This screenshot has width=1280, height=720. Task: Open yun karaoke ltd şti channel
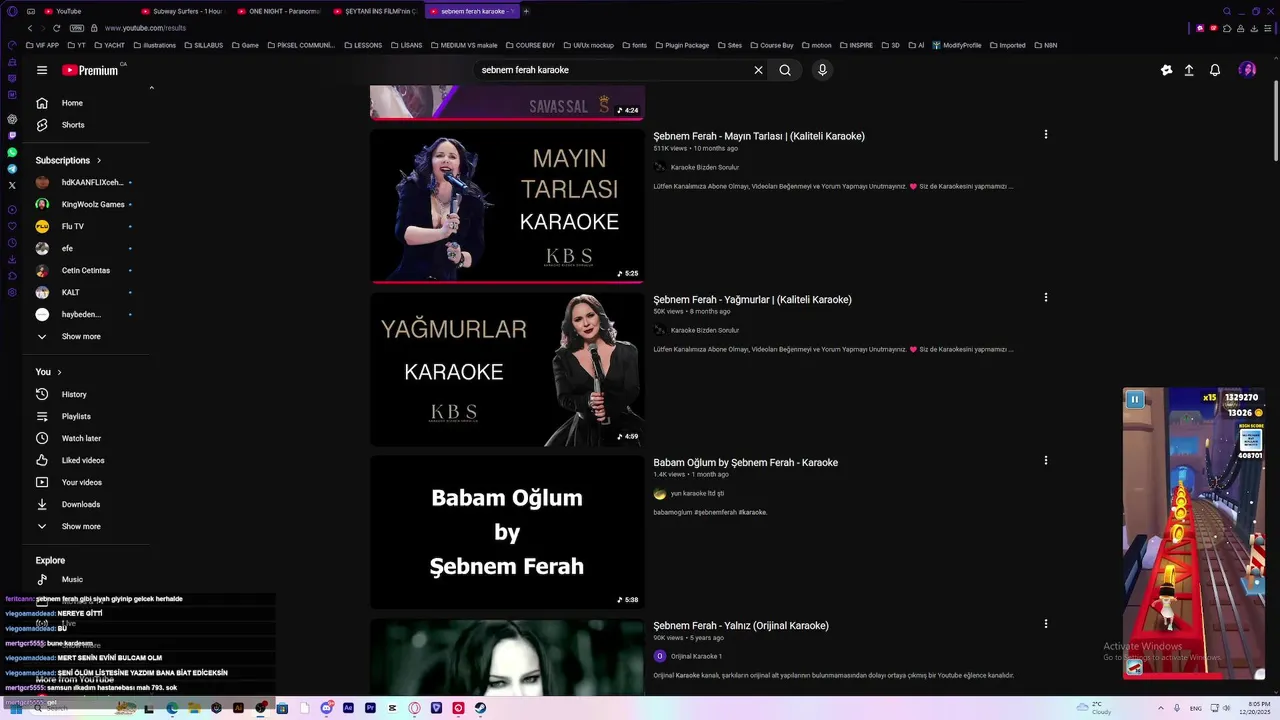(x=697, y=493)
